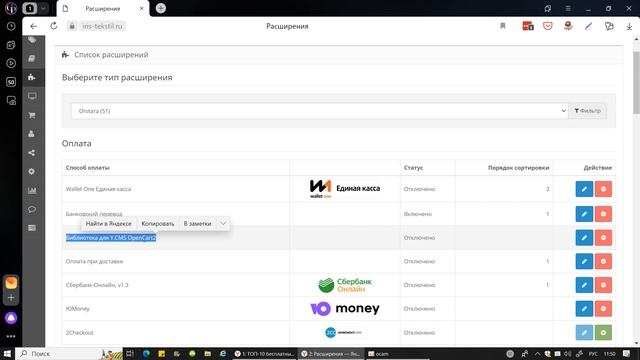Reload the page with refresh icon
Viewport: 640px width, 360px height.
[53, 26]
